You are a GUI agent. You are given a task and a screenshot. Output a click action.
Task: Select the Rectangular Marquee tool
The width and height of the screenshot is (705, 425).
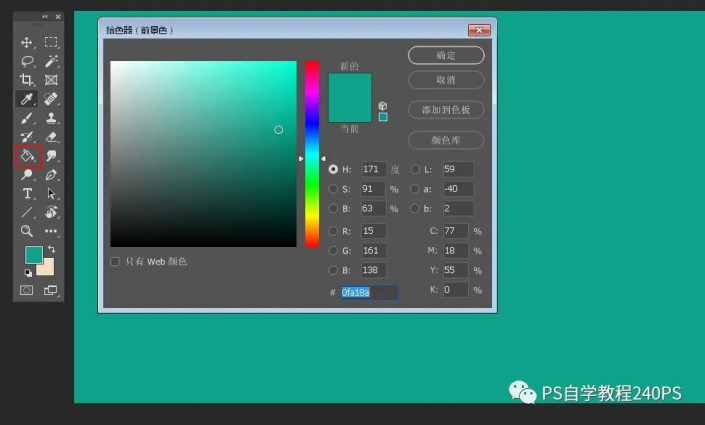[x=51, y=42]
